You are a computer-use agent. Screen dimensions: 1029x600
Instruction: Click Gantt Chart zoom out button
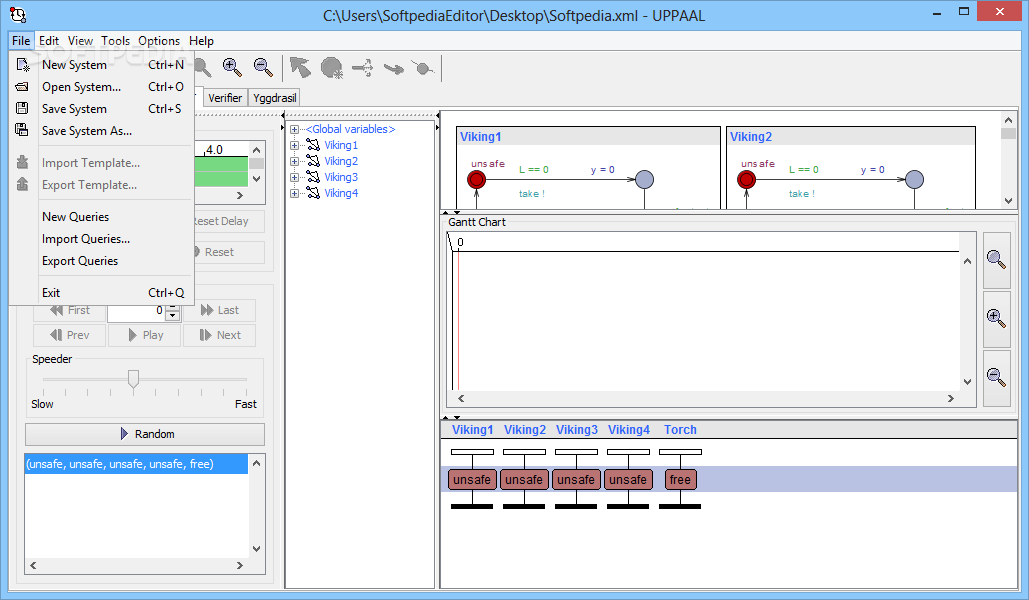[996, 377]
